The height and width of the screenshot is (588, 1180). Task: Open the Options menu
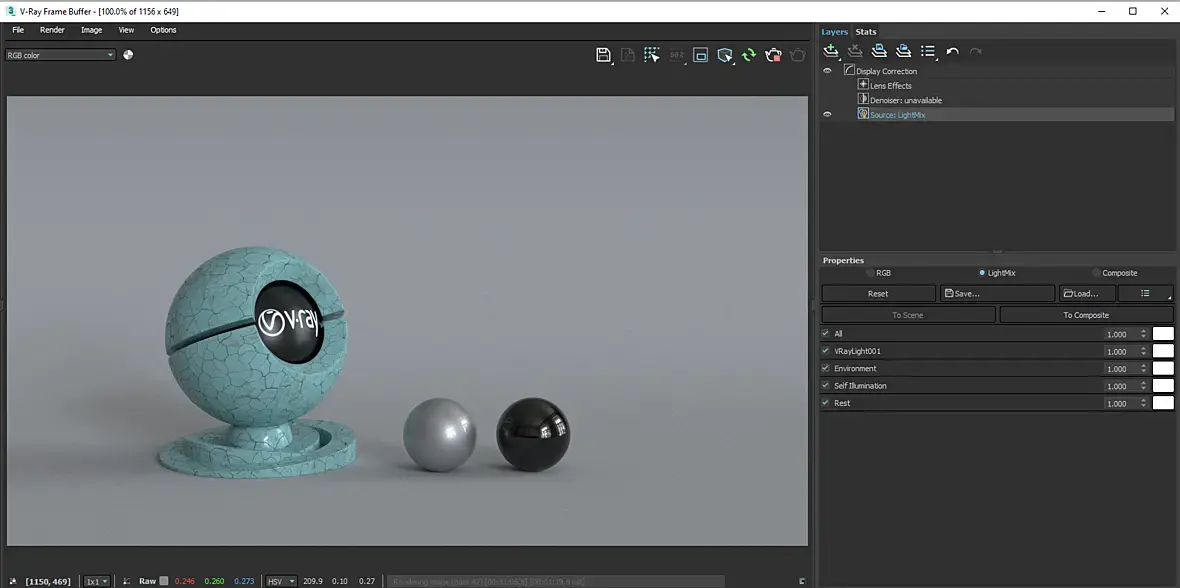163,30
